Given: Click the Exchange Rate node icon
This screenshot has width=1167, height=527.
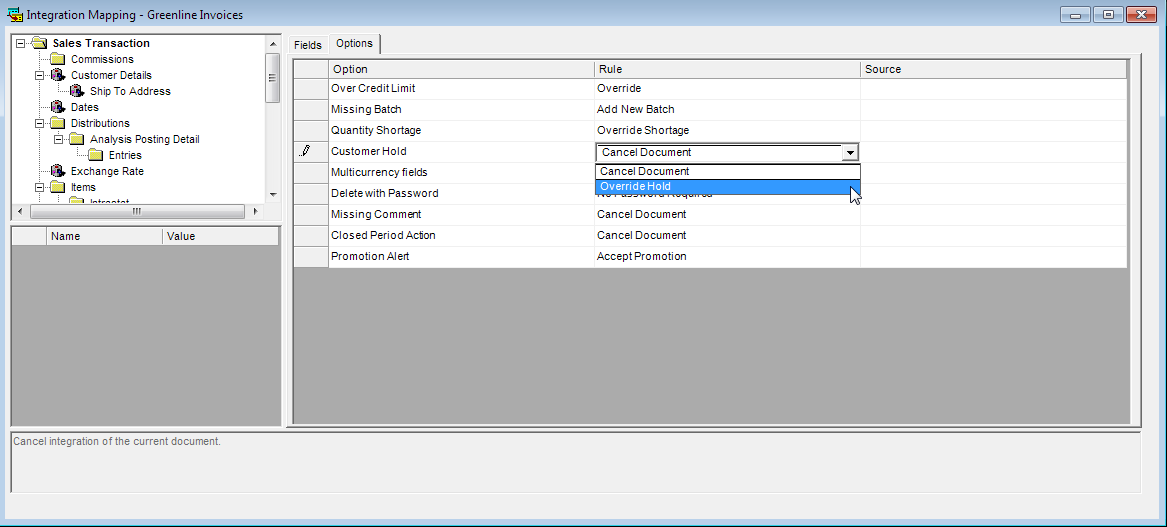Looking at the screenshot, I should [57, 171].
